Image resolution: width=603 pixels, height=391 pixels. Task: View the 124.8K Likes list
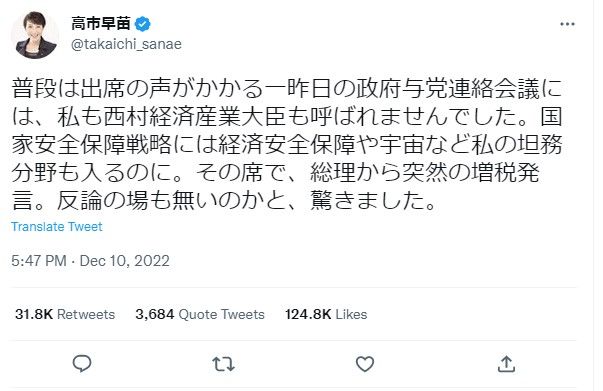pos(326,314)
